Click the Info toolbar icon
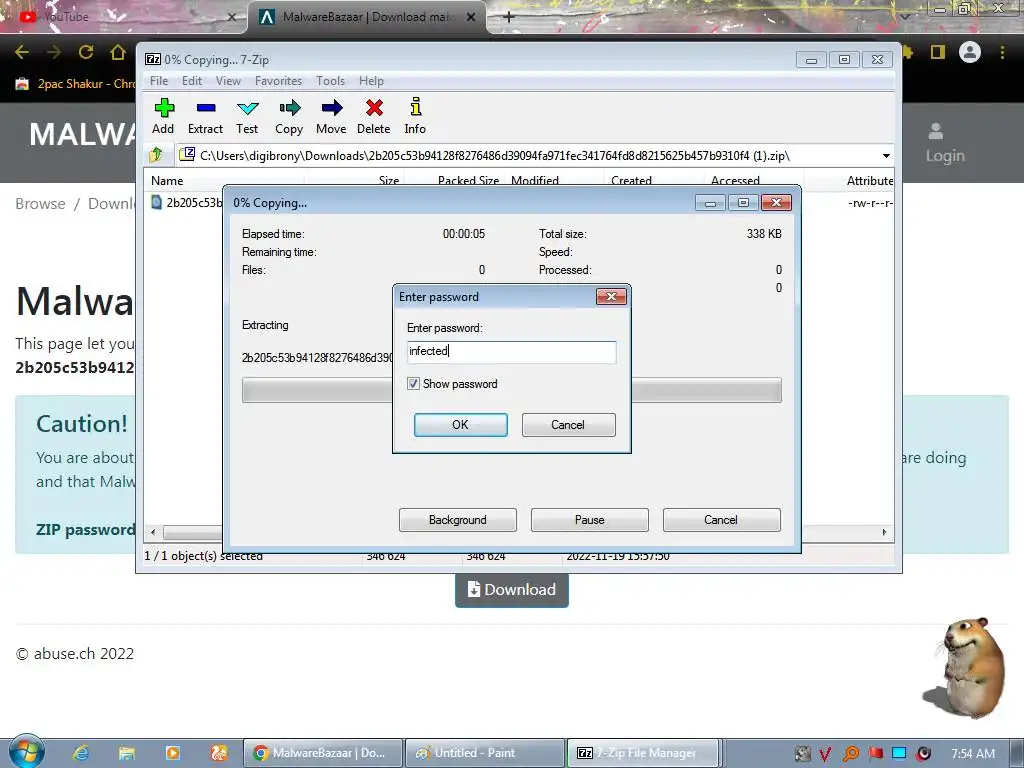The height and width of the screenshot is (768, 1024). (x=415, y=116)
